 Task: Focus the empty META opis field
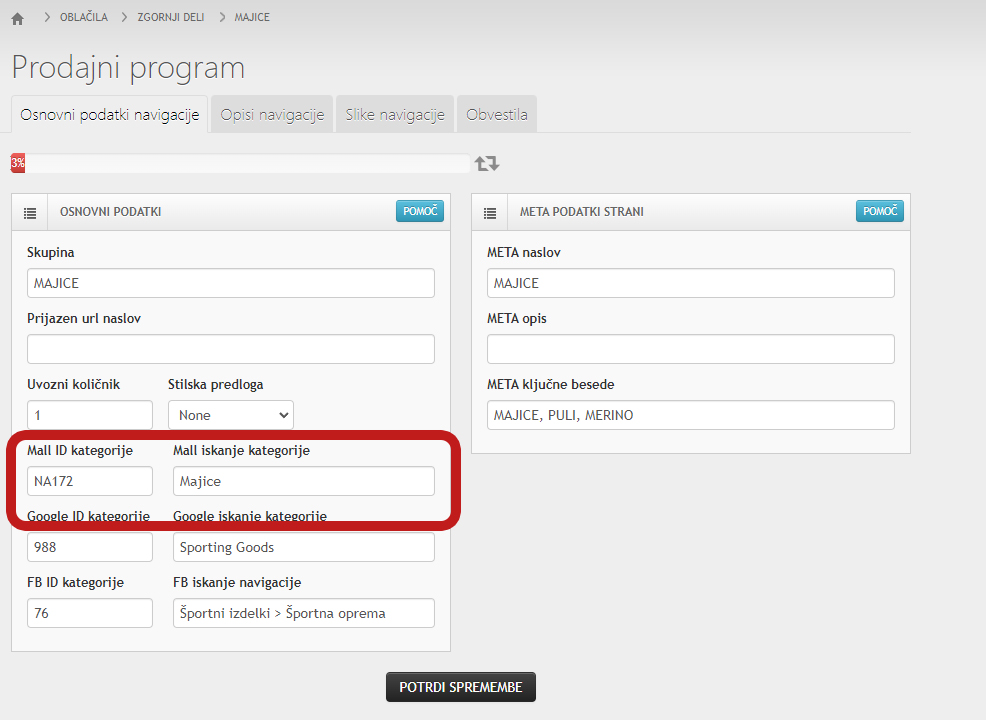tap(690, 349)
